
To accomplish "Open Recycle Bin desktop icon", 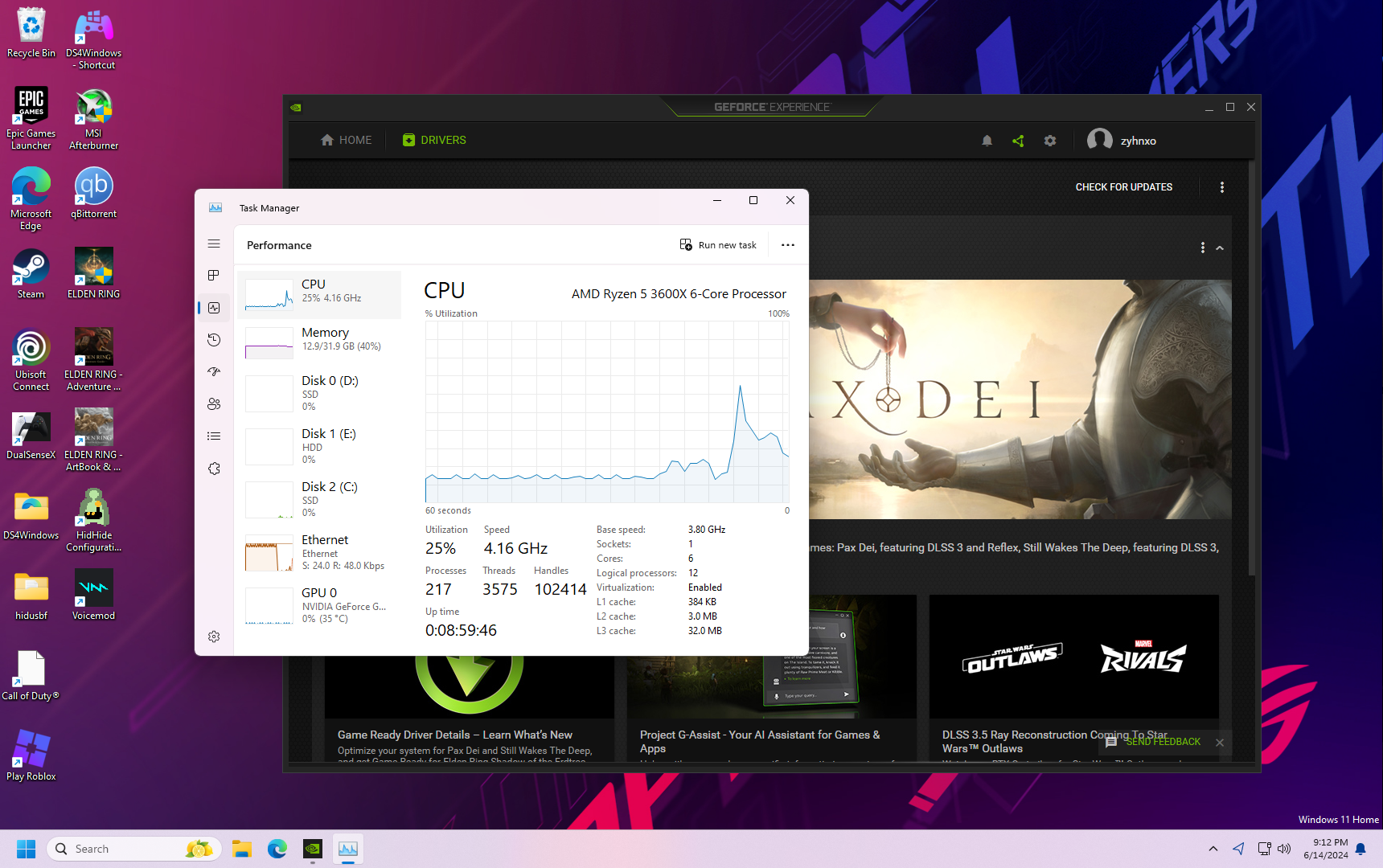I will pyautogui.click(x=31, y=33).
